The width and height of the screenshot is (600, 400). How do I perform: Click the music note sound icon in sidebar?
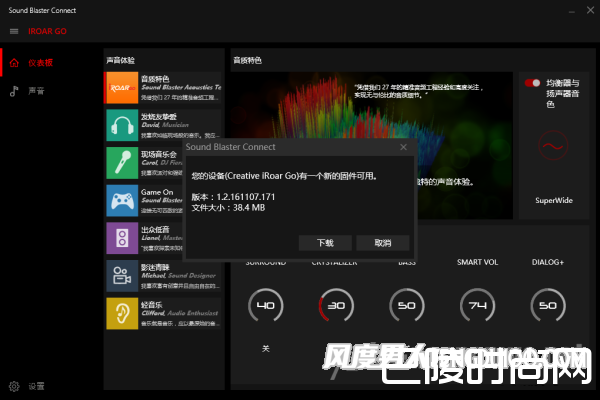[x=14, y=91]
